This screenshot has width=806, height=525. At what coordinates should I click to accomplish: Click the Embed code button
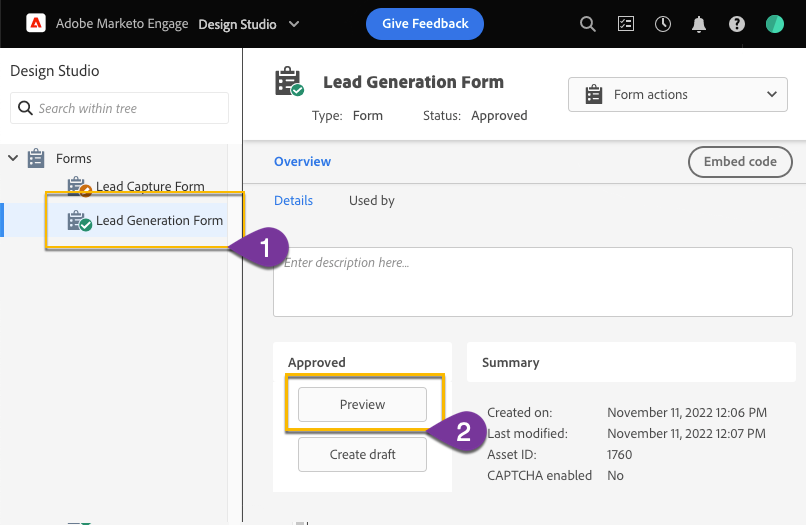pos(740,162)
